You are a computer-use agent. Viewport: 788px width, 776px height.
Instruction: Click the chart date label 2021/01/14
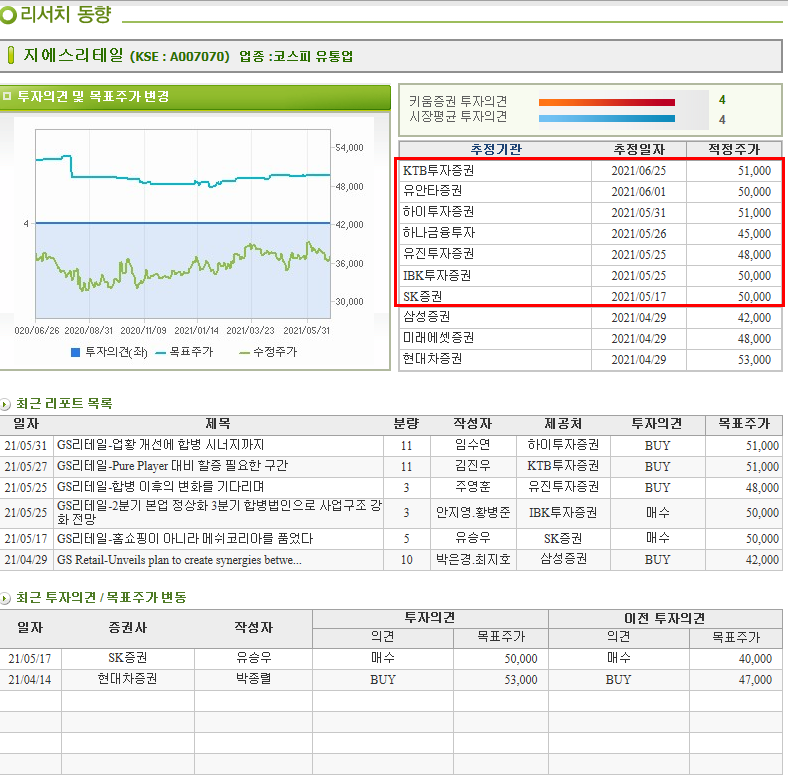(196, 331)
